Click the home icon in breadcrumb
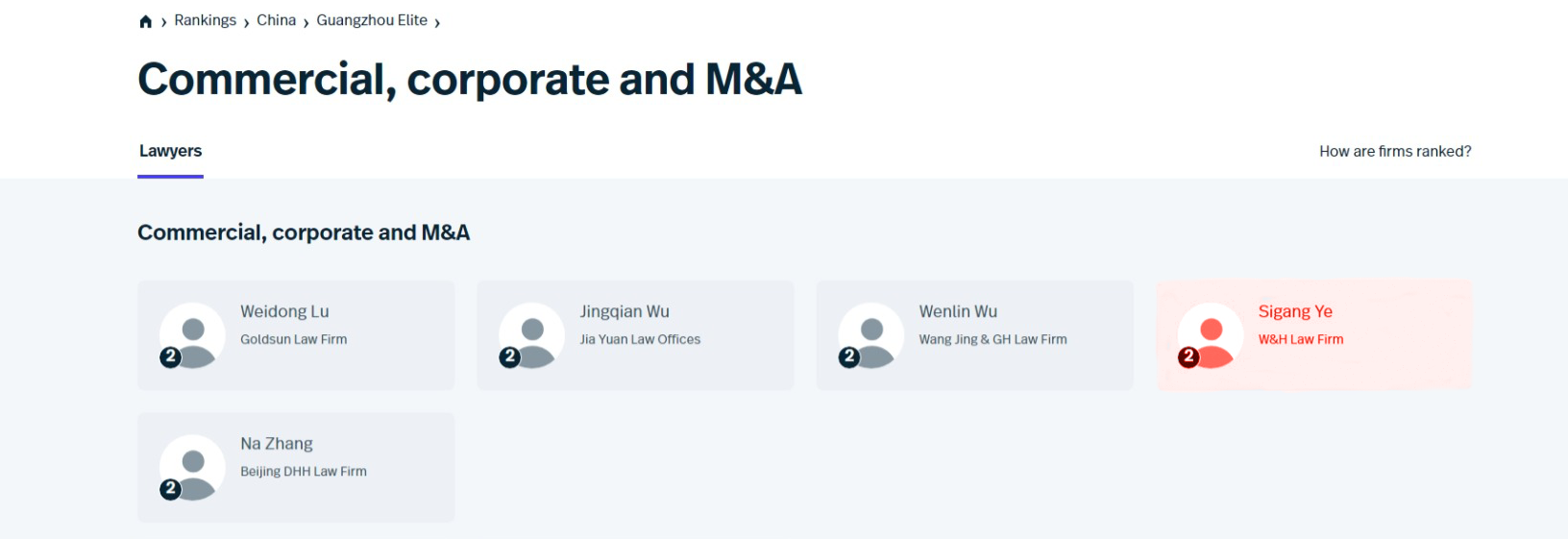The height and width of the screenshot is (539, 1568). [146, 21]
